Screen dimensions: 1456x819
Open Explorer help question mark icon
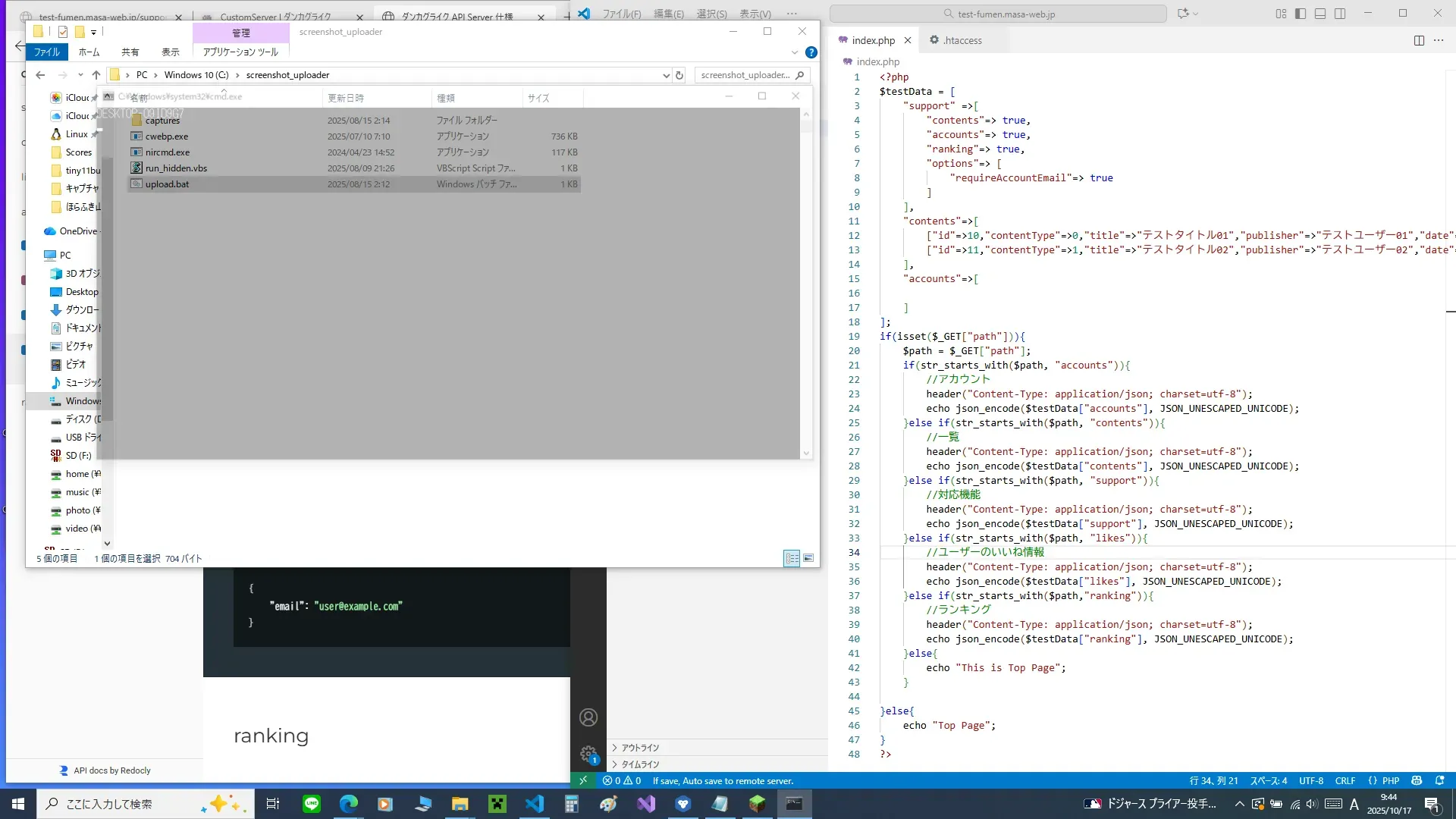click(x=811, y=52)
